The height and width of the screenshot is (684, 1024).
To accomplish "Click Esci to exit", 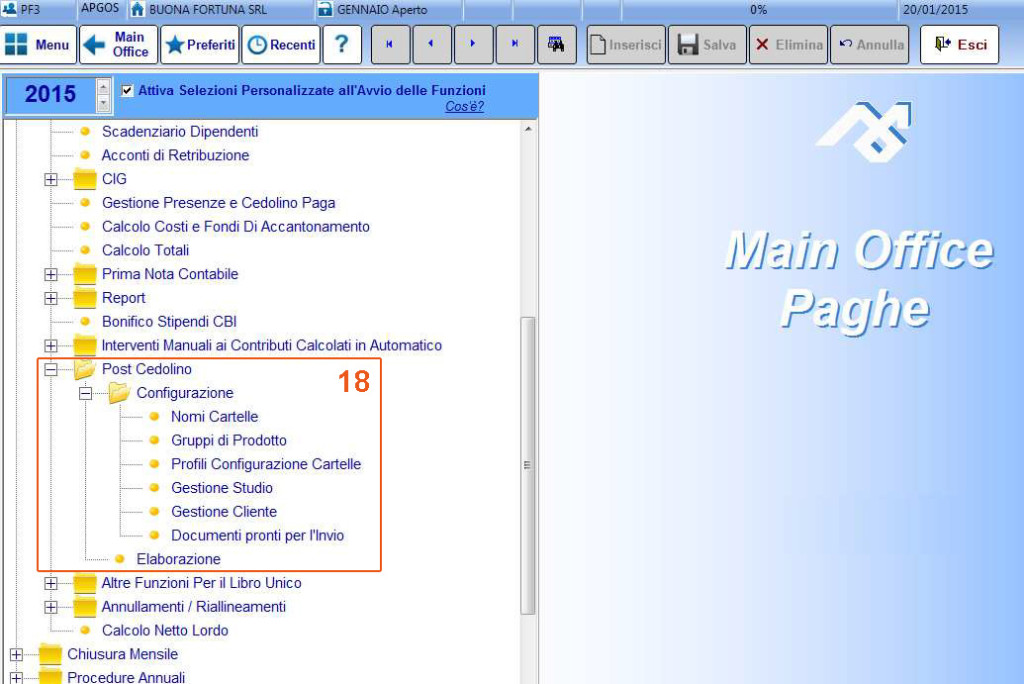I will point(959,44).
